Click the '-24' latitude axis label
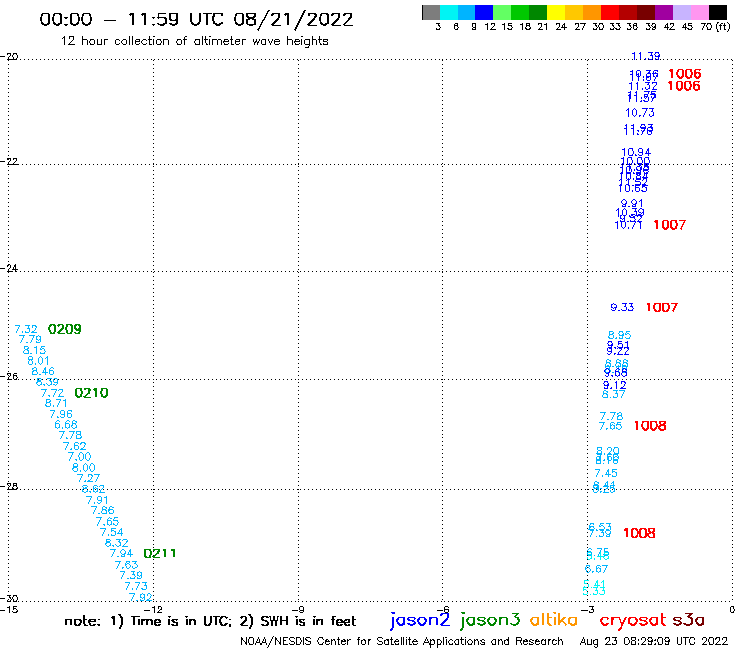The image size is (740, 650). click(x=9, y=268)
